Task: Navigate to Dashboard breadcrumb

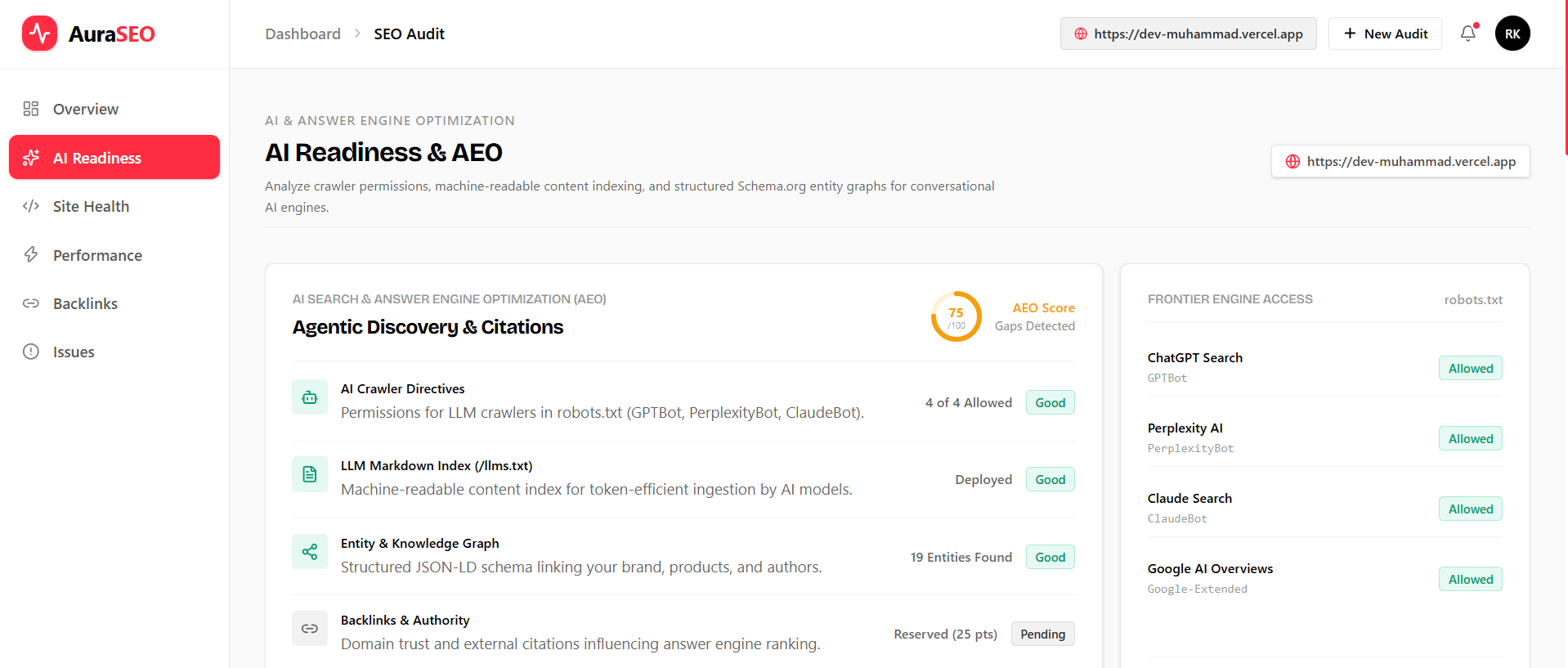Action: (302, 34)
